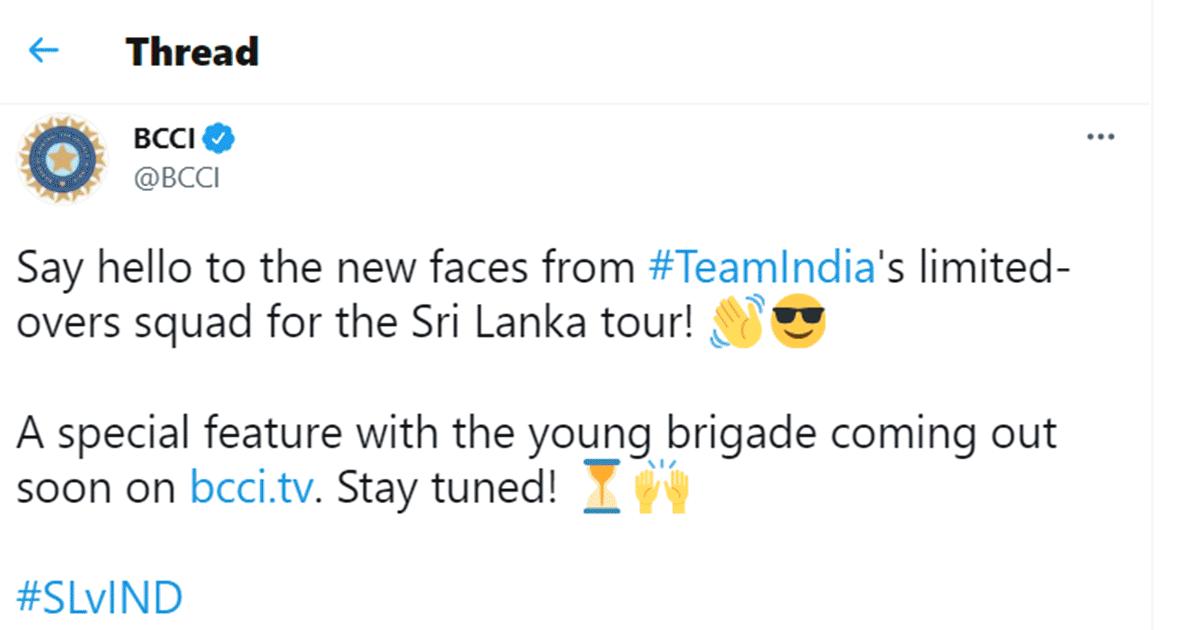Click the blue verified badge

(221, 139)
